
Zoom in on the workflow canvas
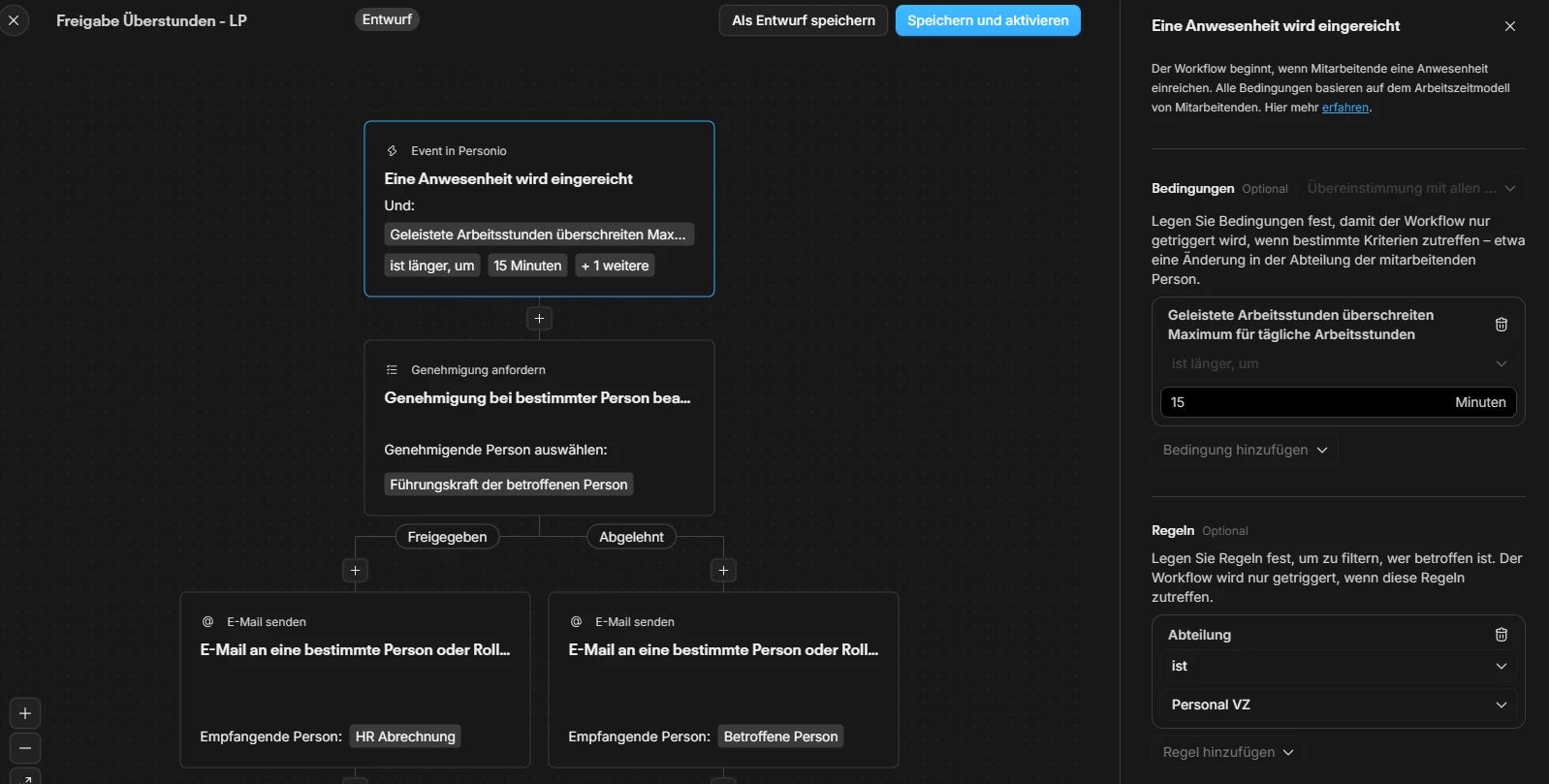(25, 713)
